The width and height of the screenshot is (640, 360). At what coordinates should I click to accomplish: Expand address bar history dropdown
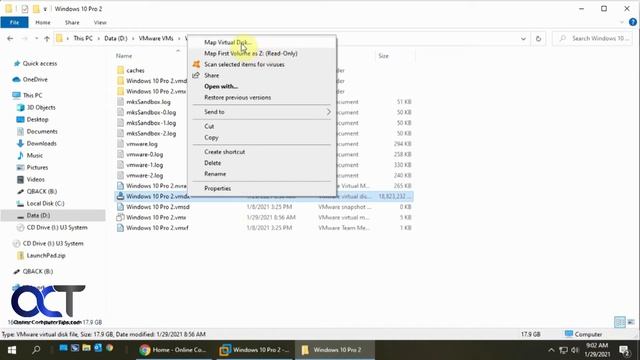[523, 38]
